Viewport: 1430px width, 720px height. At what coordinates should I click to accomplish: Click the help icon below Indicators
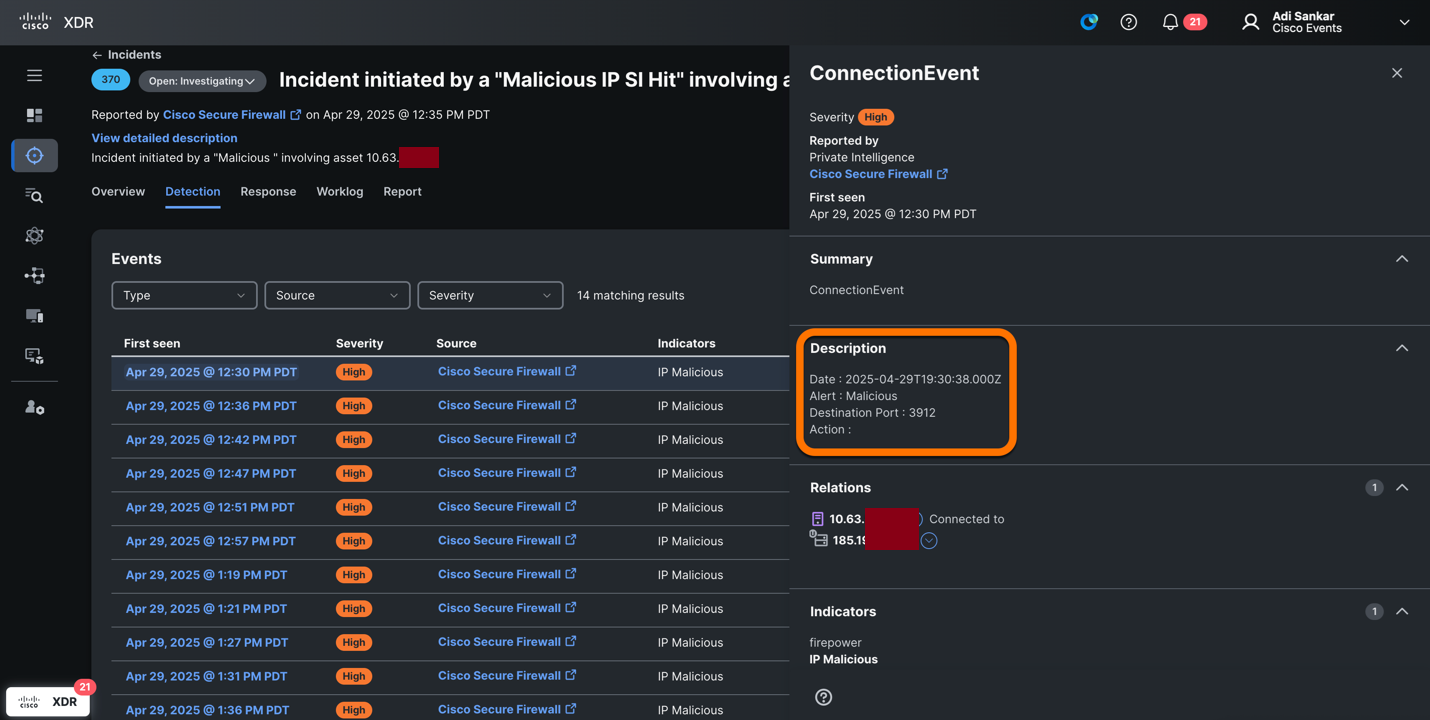[x=823, y=697]
